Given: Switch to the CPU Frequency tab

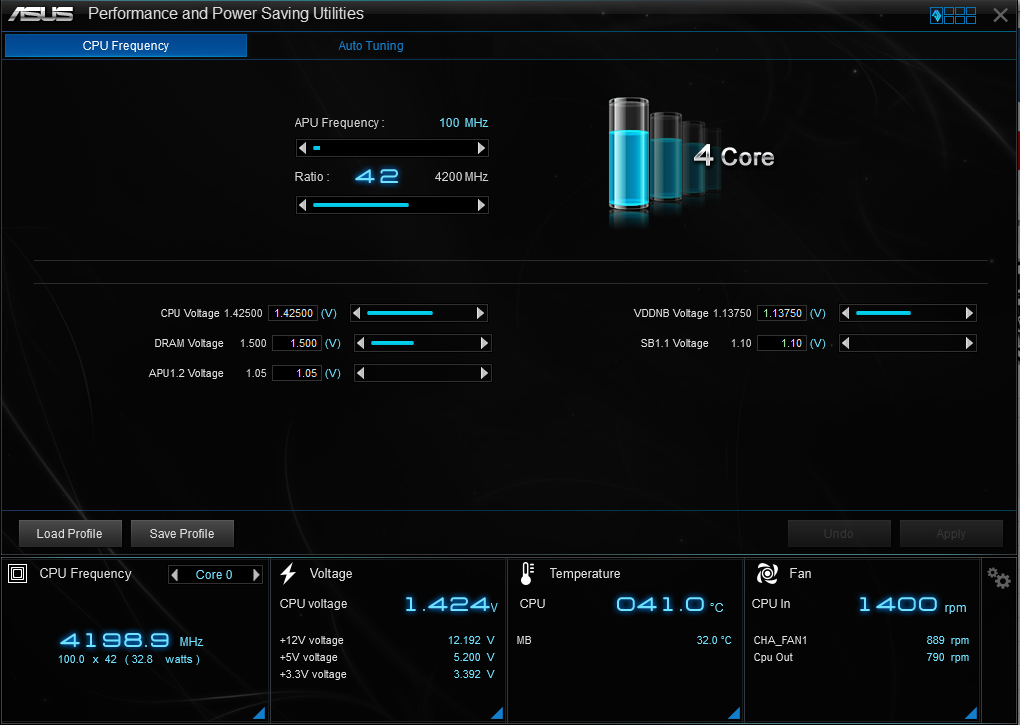Looking at the screenshot, I should 126,46.
